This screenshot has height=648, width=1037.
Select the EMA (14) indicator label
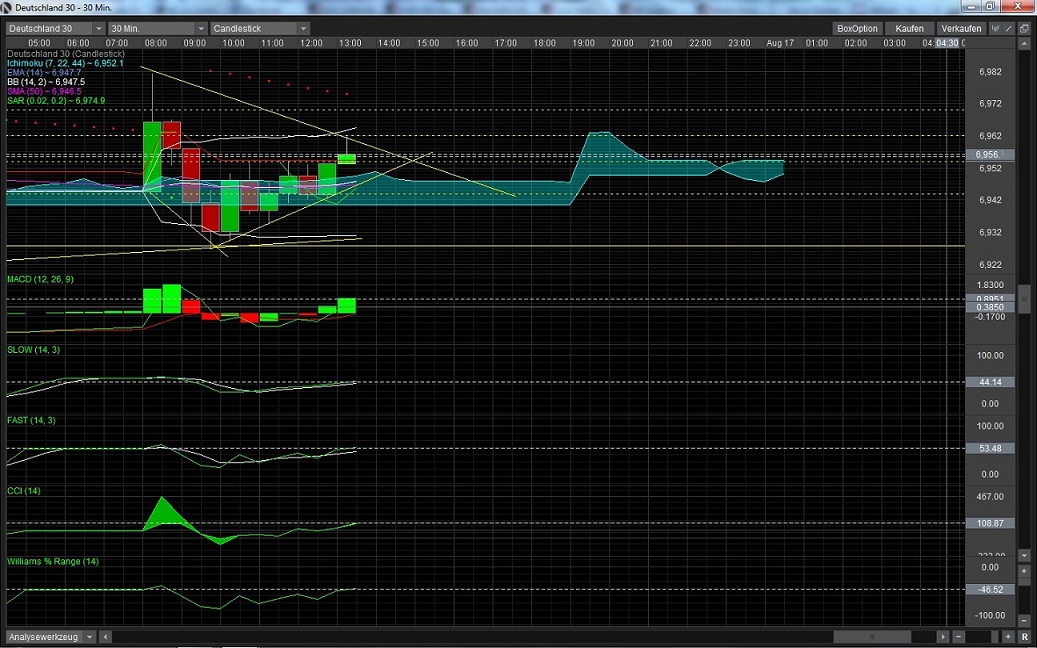pos(44,72)
